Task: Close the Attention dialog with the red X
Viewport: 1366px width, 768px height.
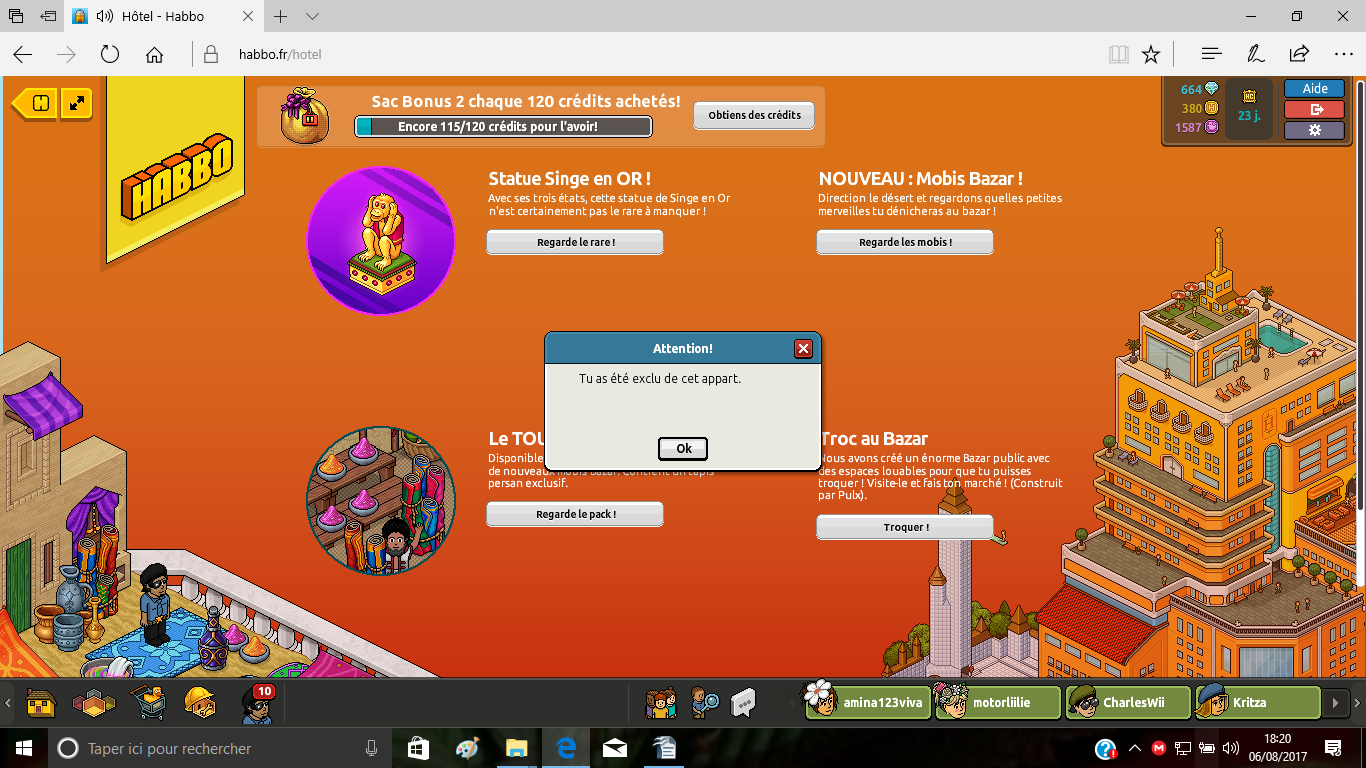Action: click(x=803, y=349)
